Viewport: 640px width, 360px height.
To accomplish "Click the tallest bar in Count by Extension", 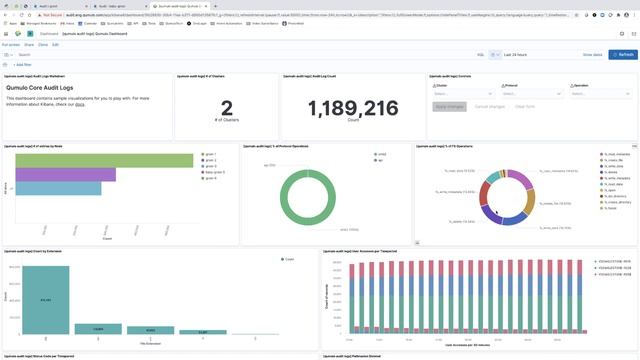I will pos(46,300).
